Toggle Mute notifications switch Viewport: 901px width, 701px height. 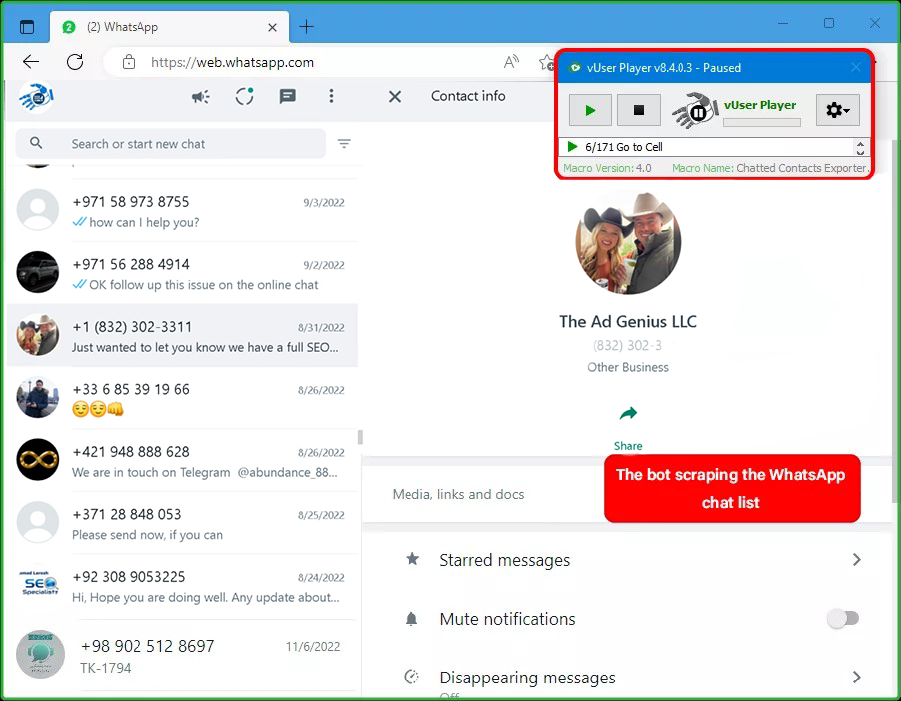843,619
